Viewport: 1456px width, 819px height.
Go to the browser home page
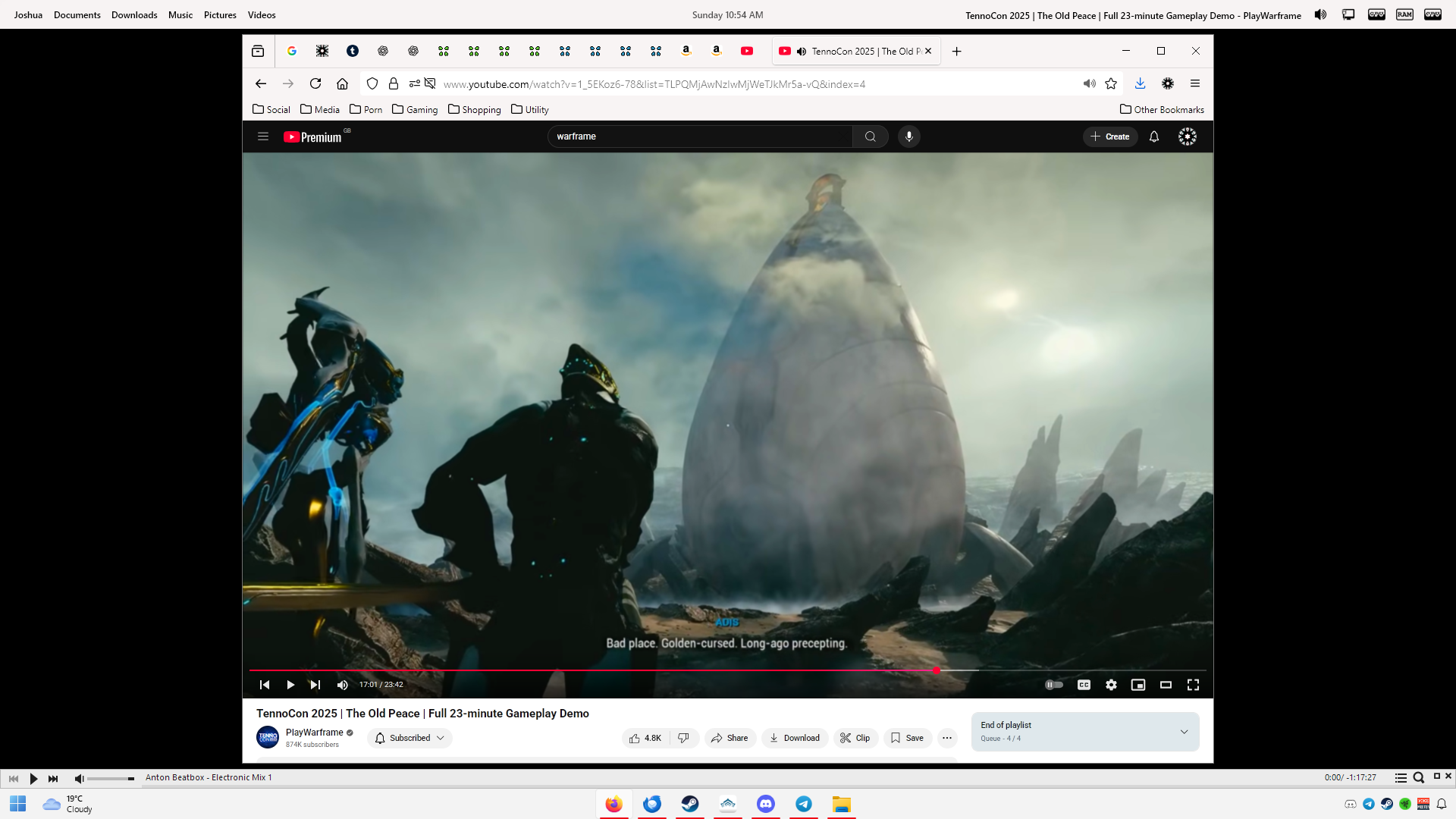pyautogui.click(x=343, y=84)
